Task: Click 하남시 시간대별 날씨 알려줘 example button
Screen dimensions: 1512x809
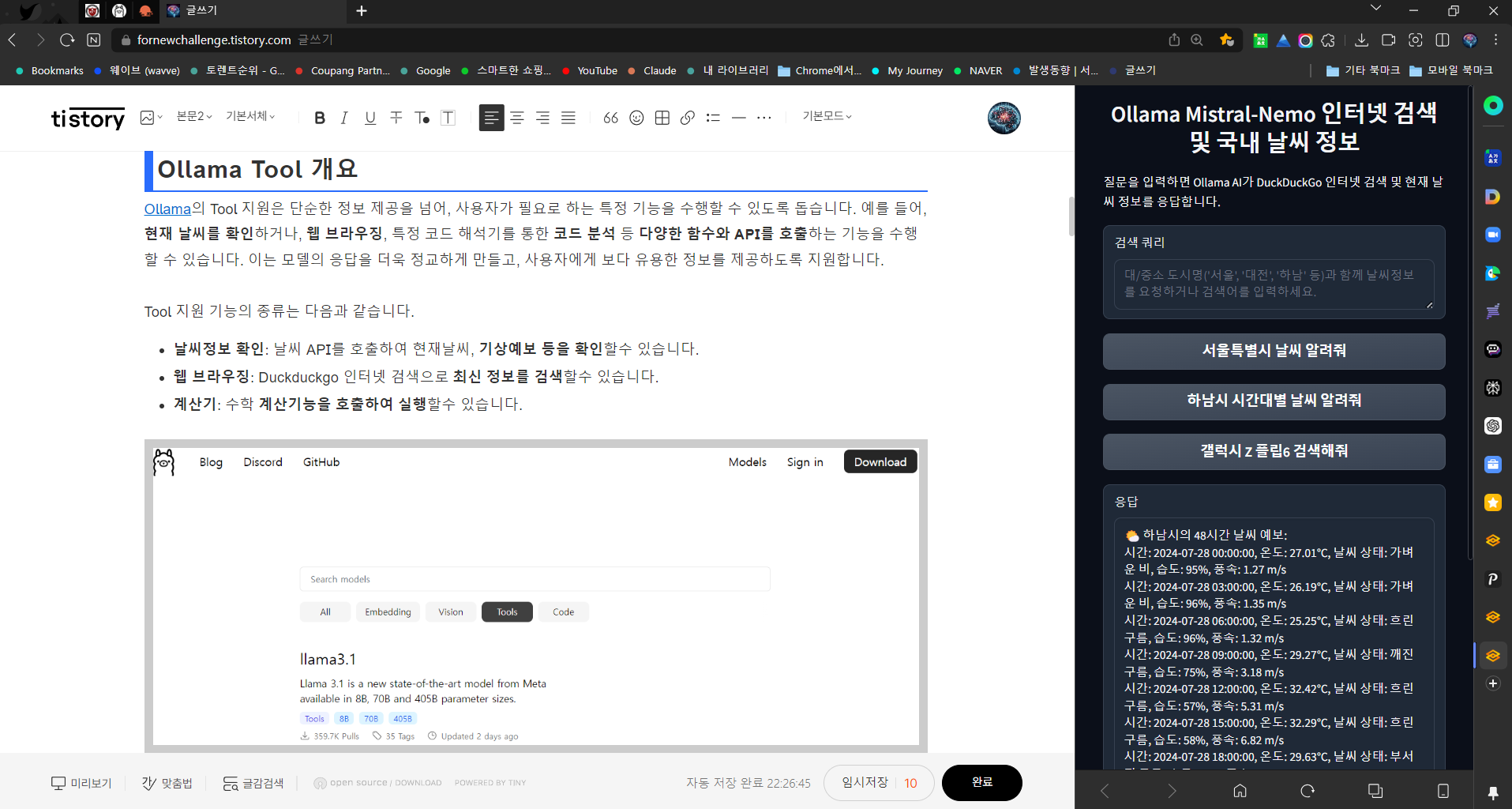Action: (1274, 401)
